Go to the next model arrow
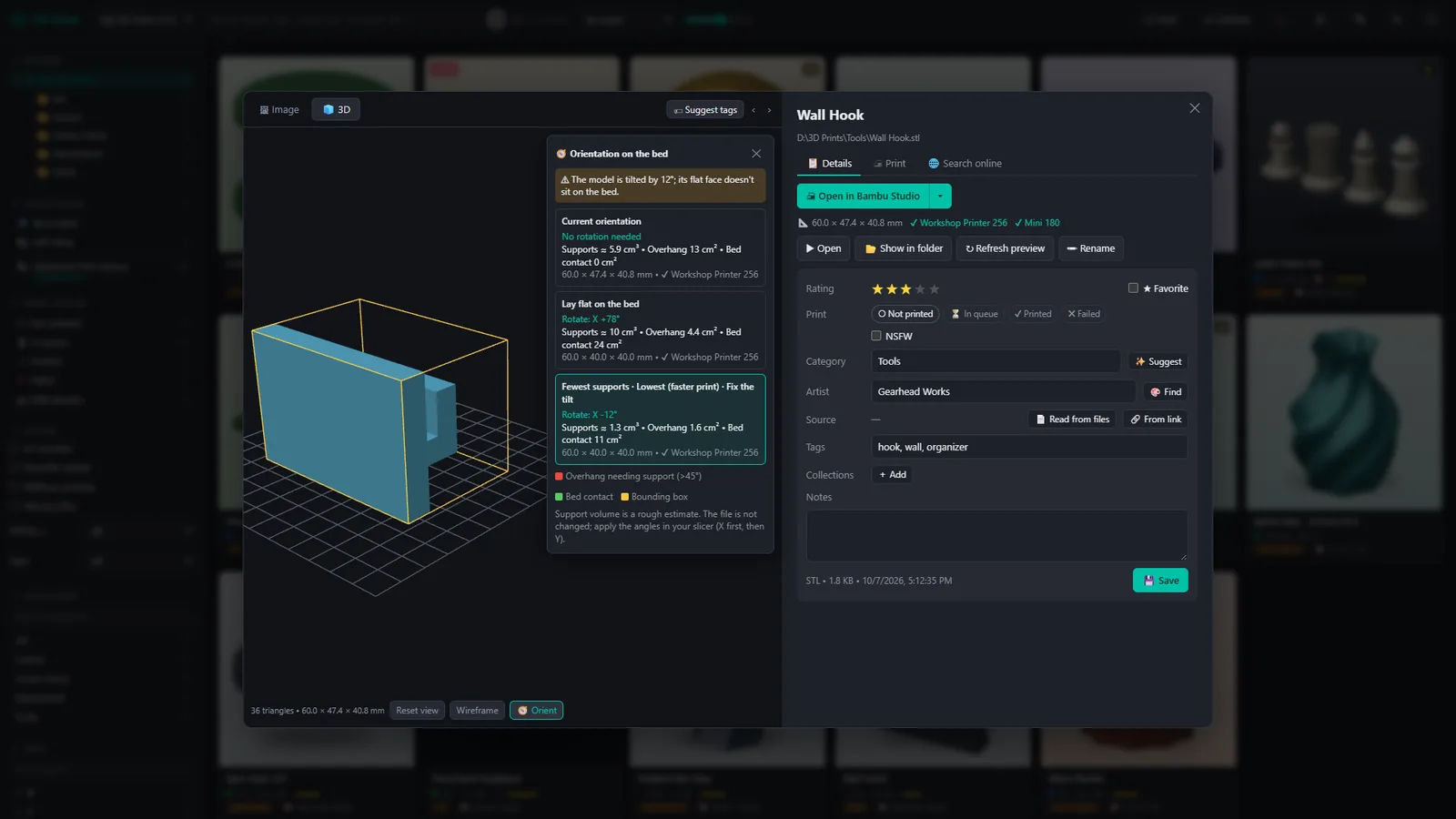This screenshot has width=1456, height=819. [x=769, y=110]
